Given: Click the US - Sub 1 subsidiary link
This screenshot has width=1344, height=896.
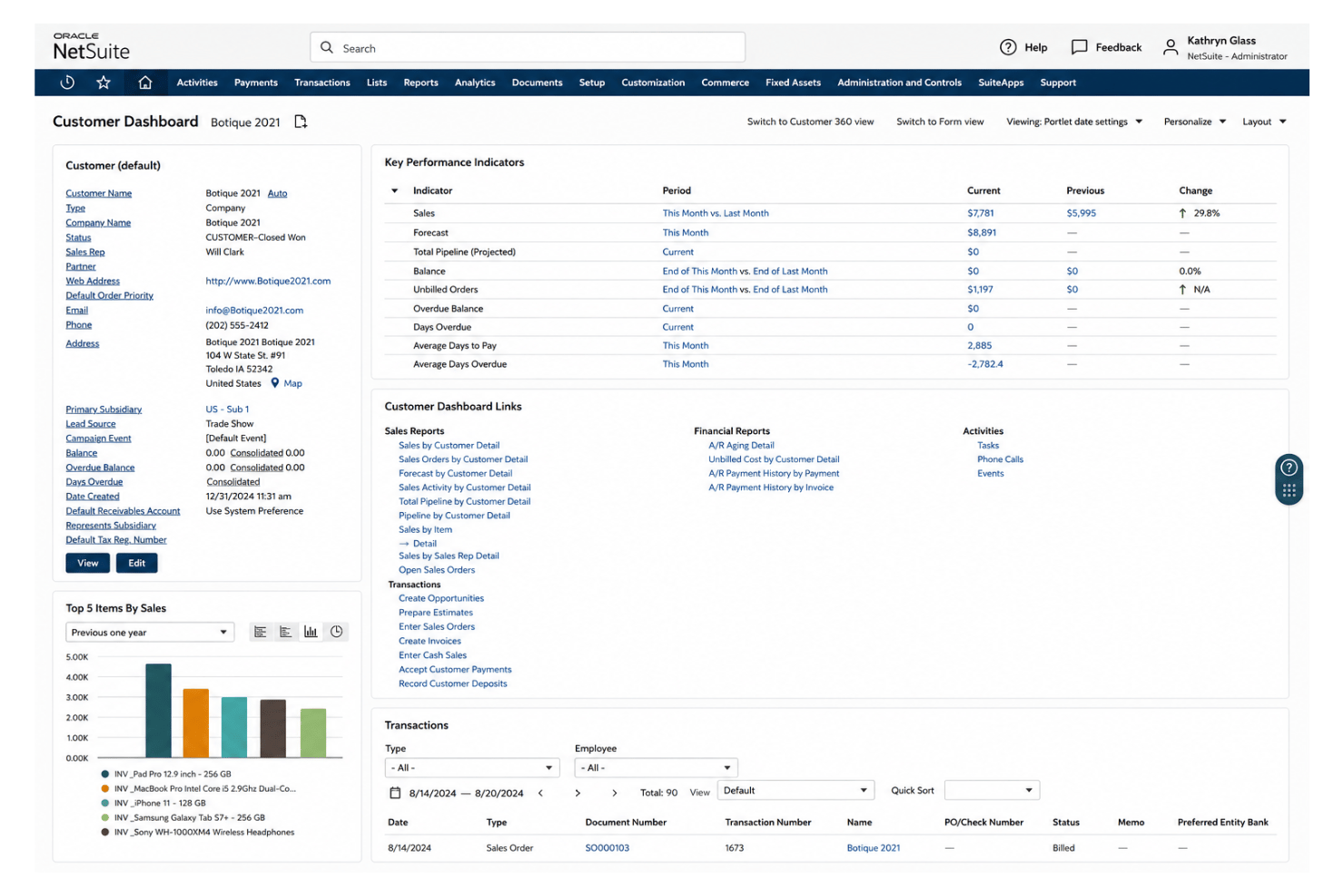Looking at the screenshot, I should point(227,409).
